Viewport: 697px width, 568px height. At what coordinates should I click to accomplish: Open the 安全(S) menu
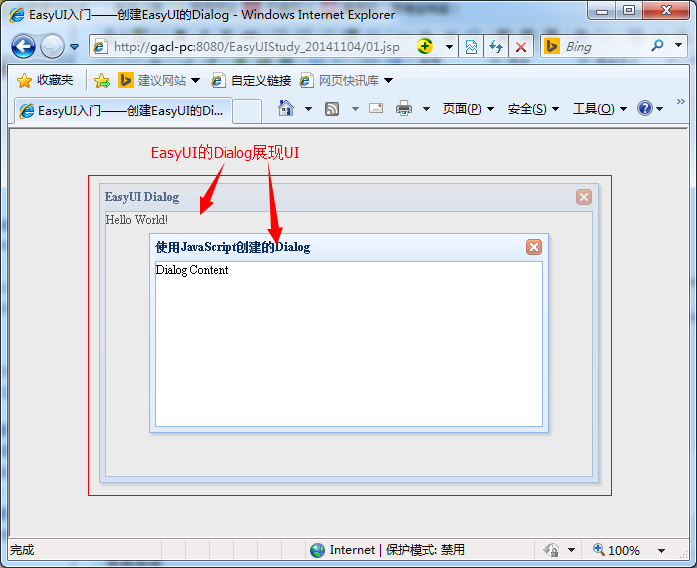click(533, 109)
